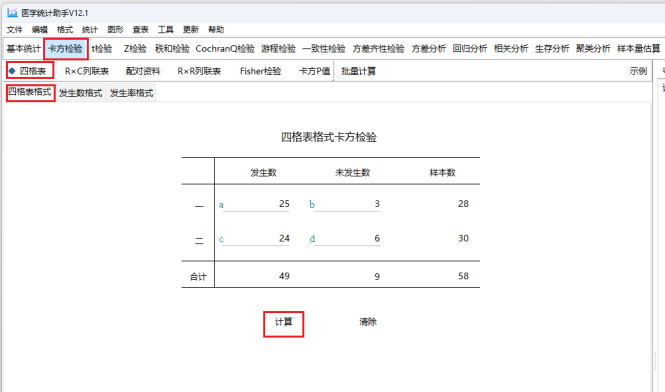The height and width of the screenshot is (392, 665).
Task: Switch to 基本统计 tab
Action: [x=24, y=48]
